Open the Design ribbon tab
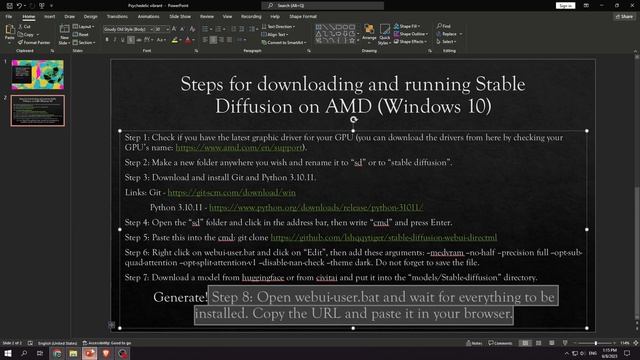 pos(91,16)
